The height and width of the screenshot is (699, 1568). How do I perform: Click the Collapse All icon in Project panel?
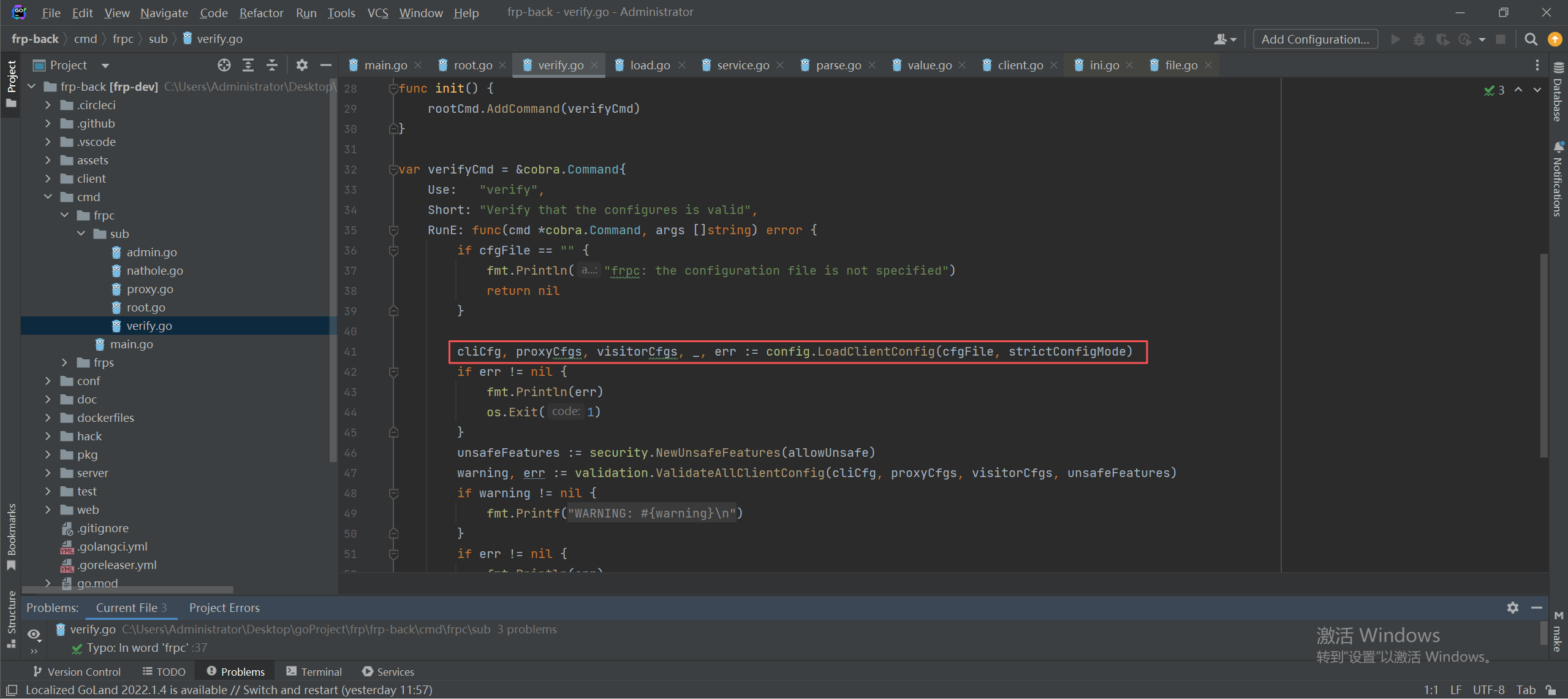(272, 65)
